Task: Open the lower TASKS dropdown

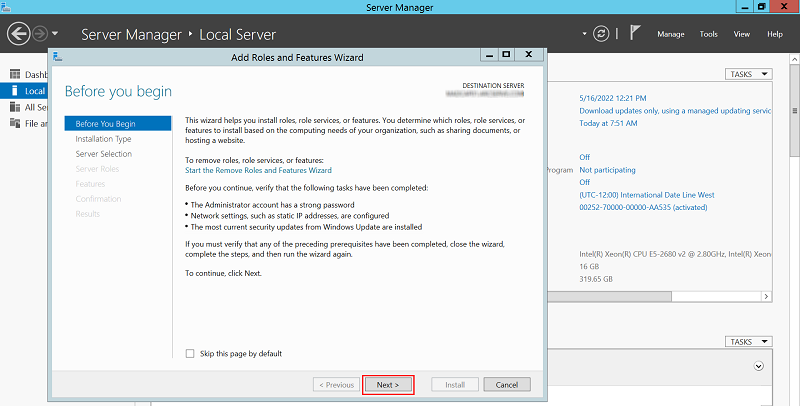Action: click(x=748, y=342)
